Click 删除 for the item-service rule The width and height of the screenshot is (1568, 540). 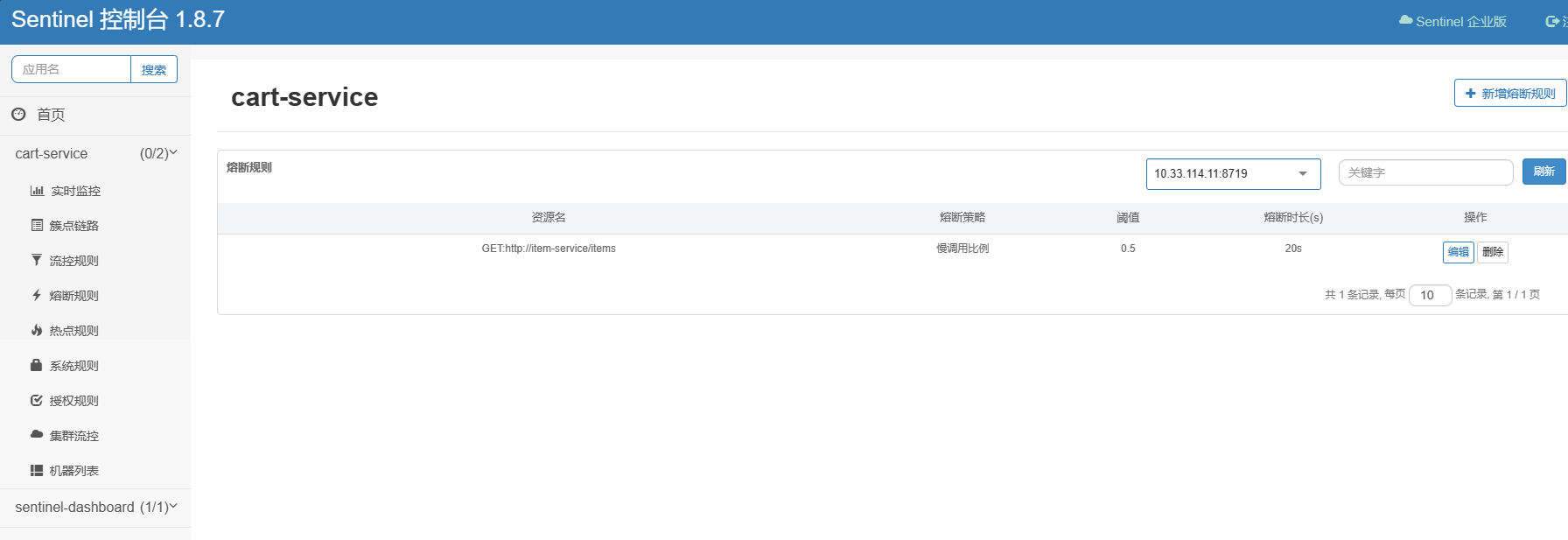click(x=1493, y=252)
